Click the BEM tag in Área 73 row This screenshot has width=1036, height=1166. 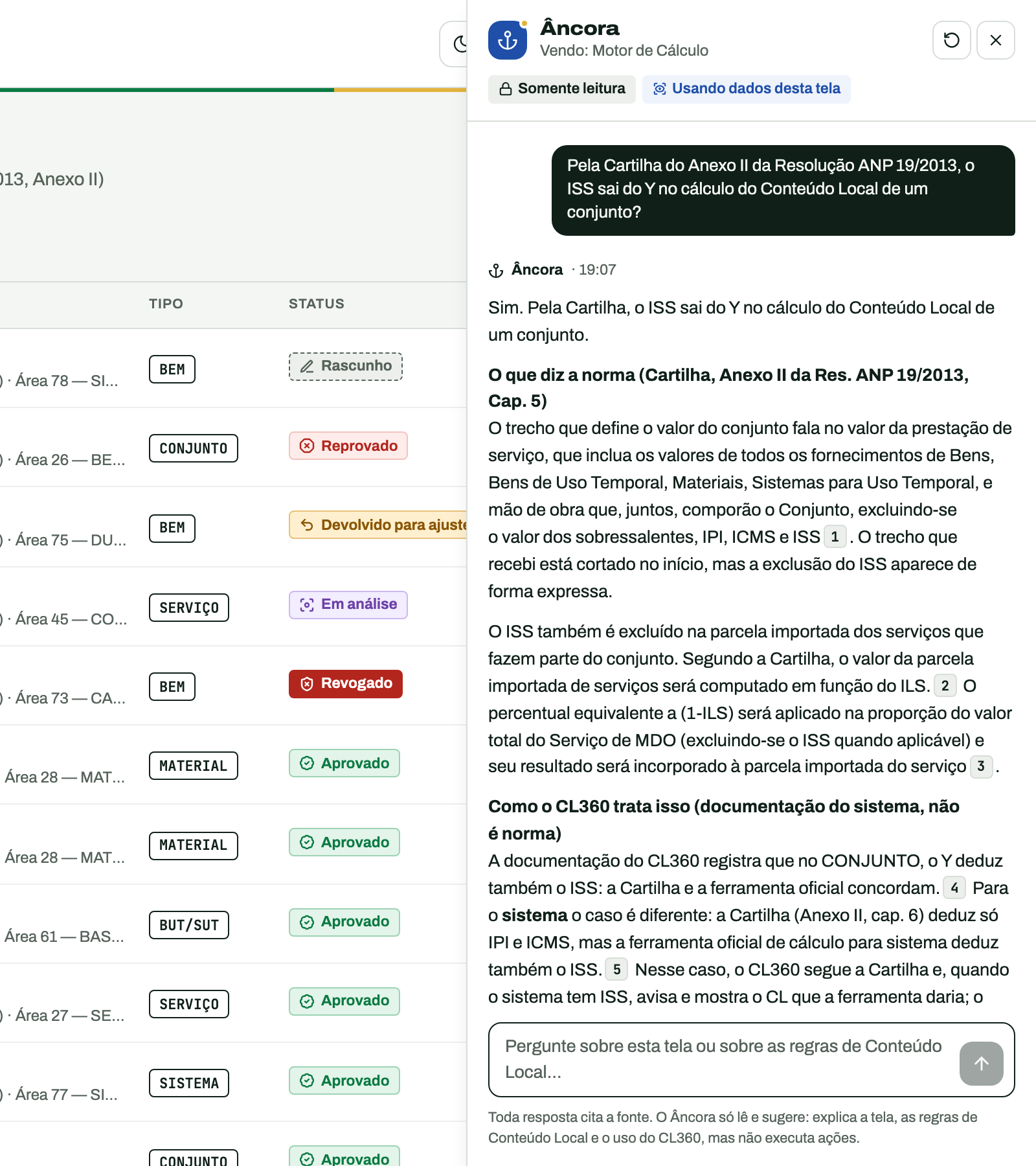pyautogui.click(x=172, y=687)
